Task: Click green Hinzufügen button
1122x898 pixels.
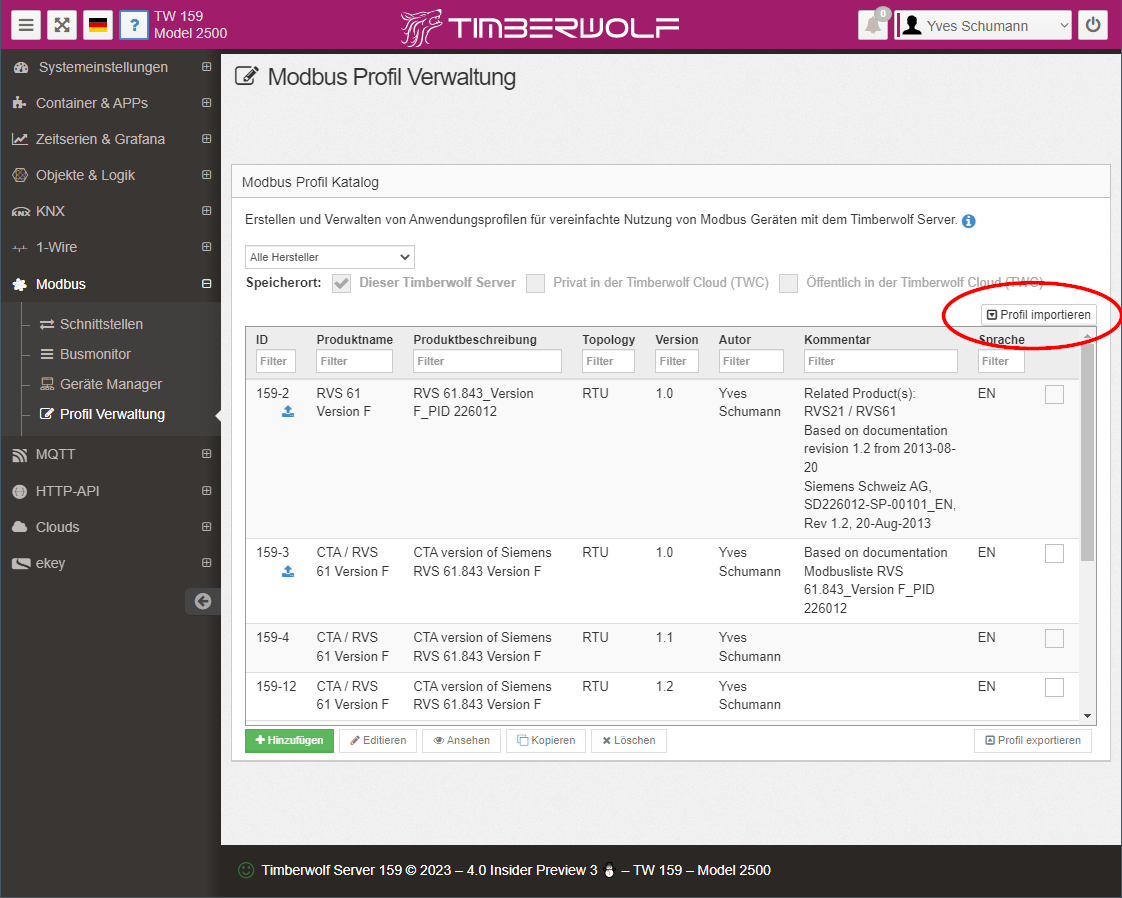Action: point(289,741)
